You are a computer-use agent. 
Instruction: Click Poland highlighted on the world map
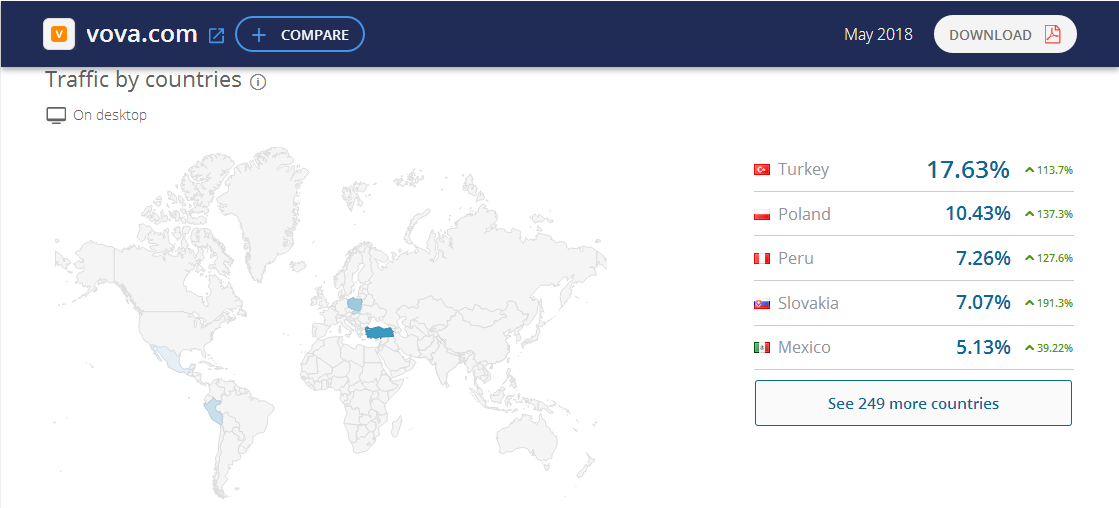click(355, 305)
